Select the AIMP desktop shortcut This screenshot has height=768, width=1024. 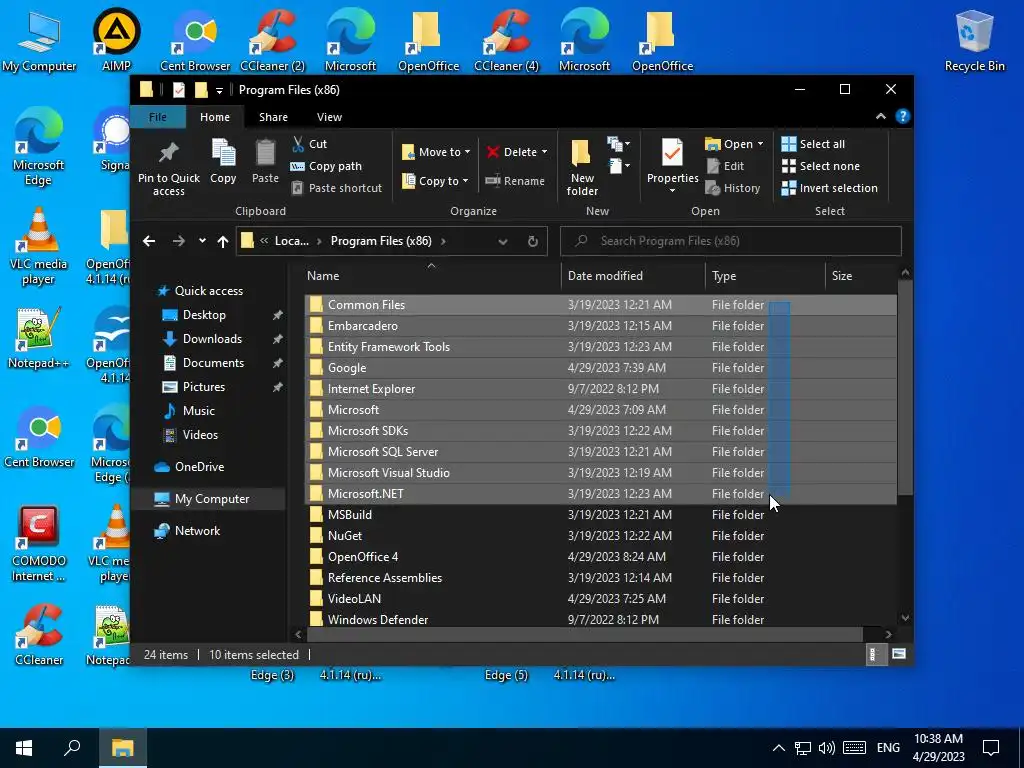point(116,40)
